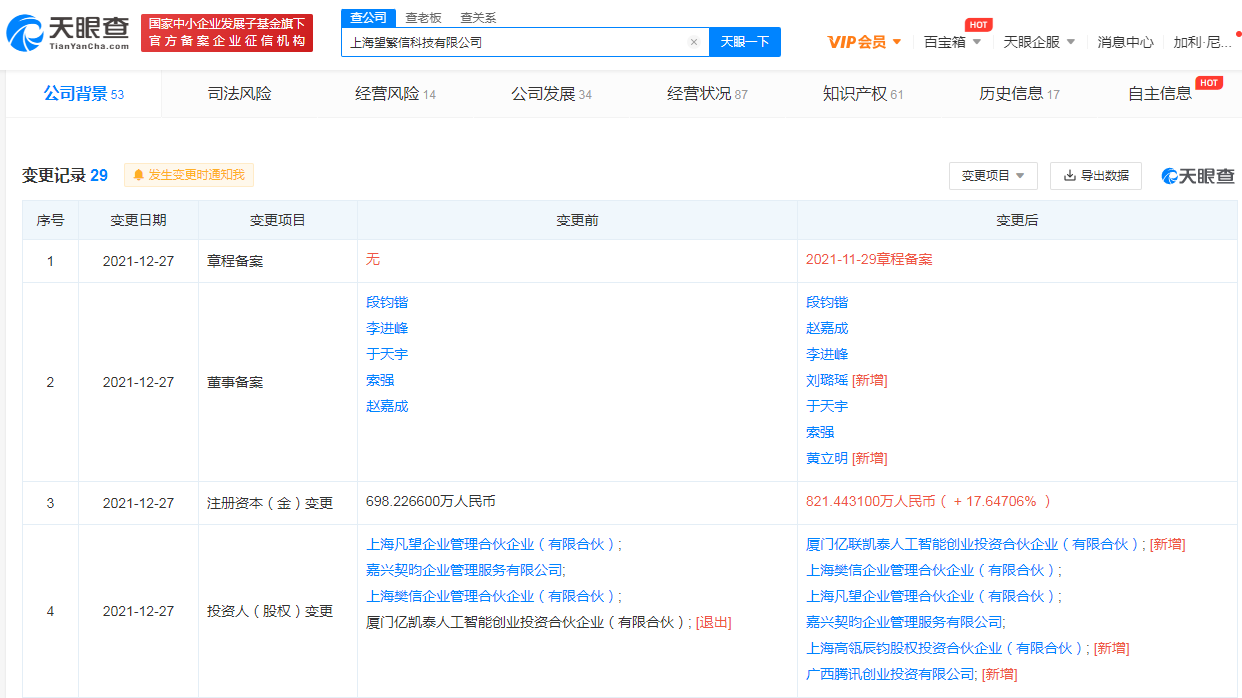Click the red official credit agency banner

click(227, 33)
